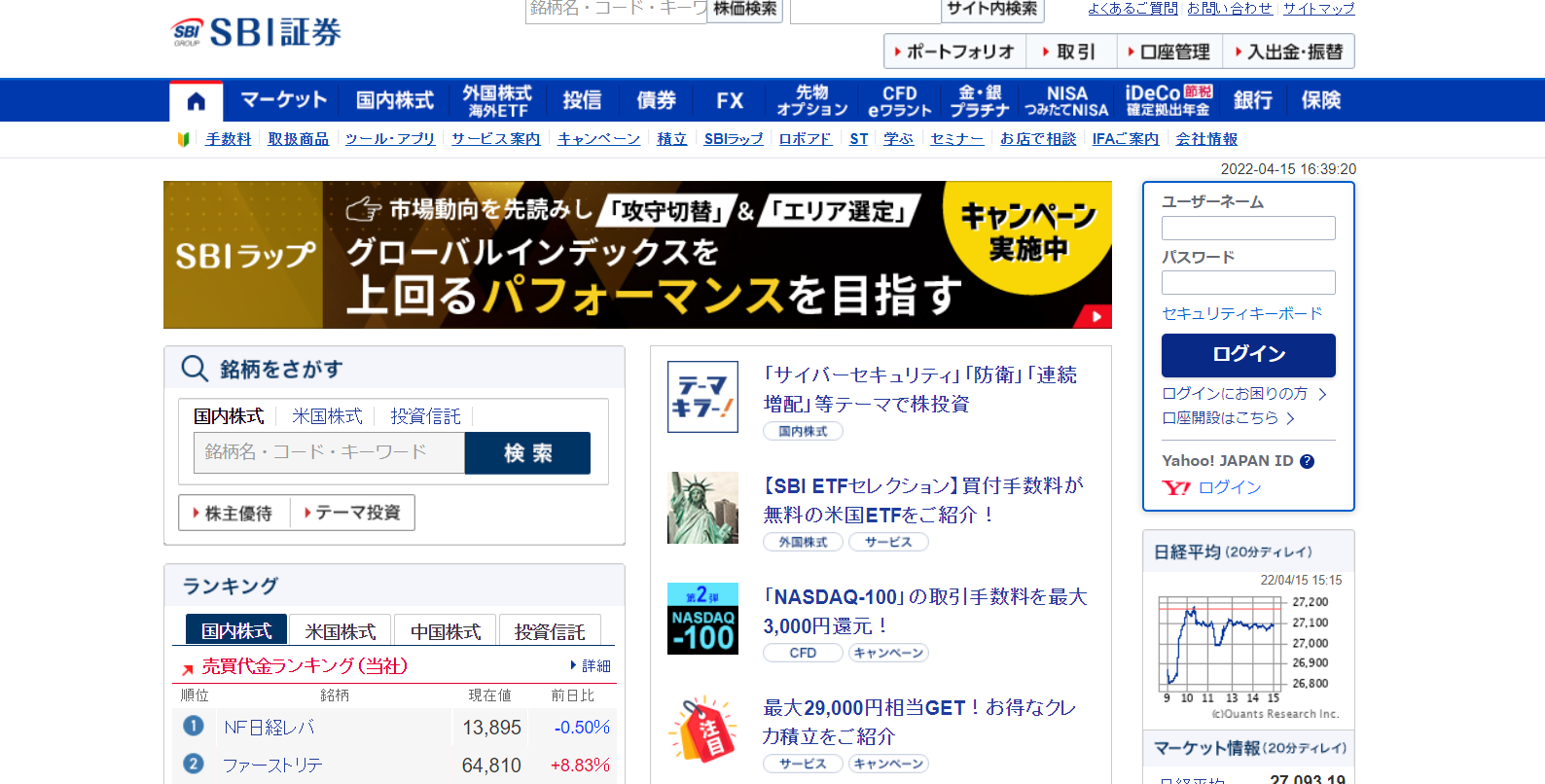Click the 入出金・振替 button
Viewport: 1545px width, 784px height.
pyautogui.click(x=1288, y=52)
